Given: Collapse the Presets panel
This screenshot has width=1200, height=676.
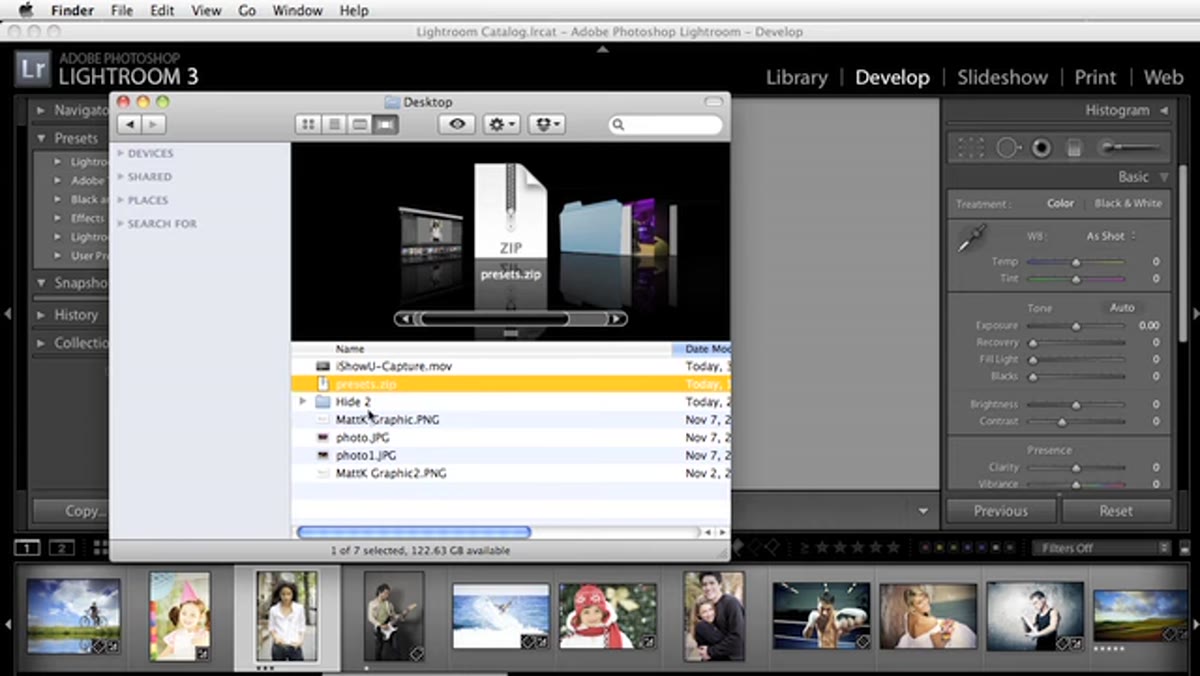Looking at the screenshot, I should [x=41, y=138].
